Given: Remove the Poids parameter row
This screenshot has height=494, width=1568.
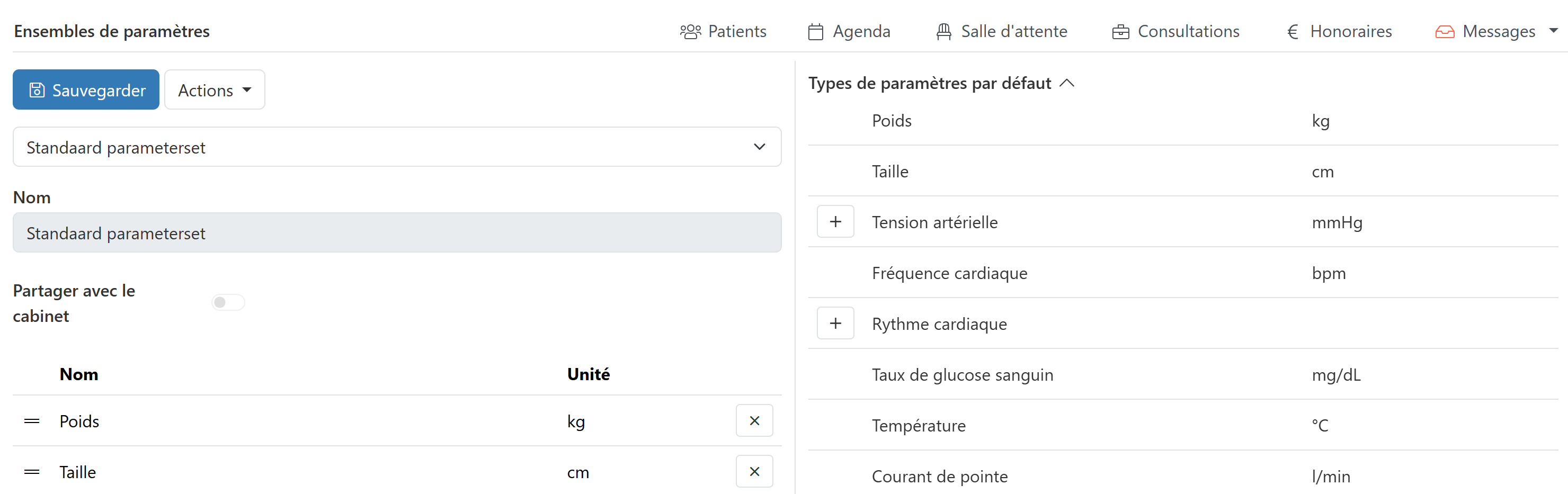Looking at the screenshot, I should pyautogui.click(x=754, y=420).
